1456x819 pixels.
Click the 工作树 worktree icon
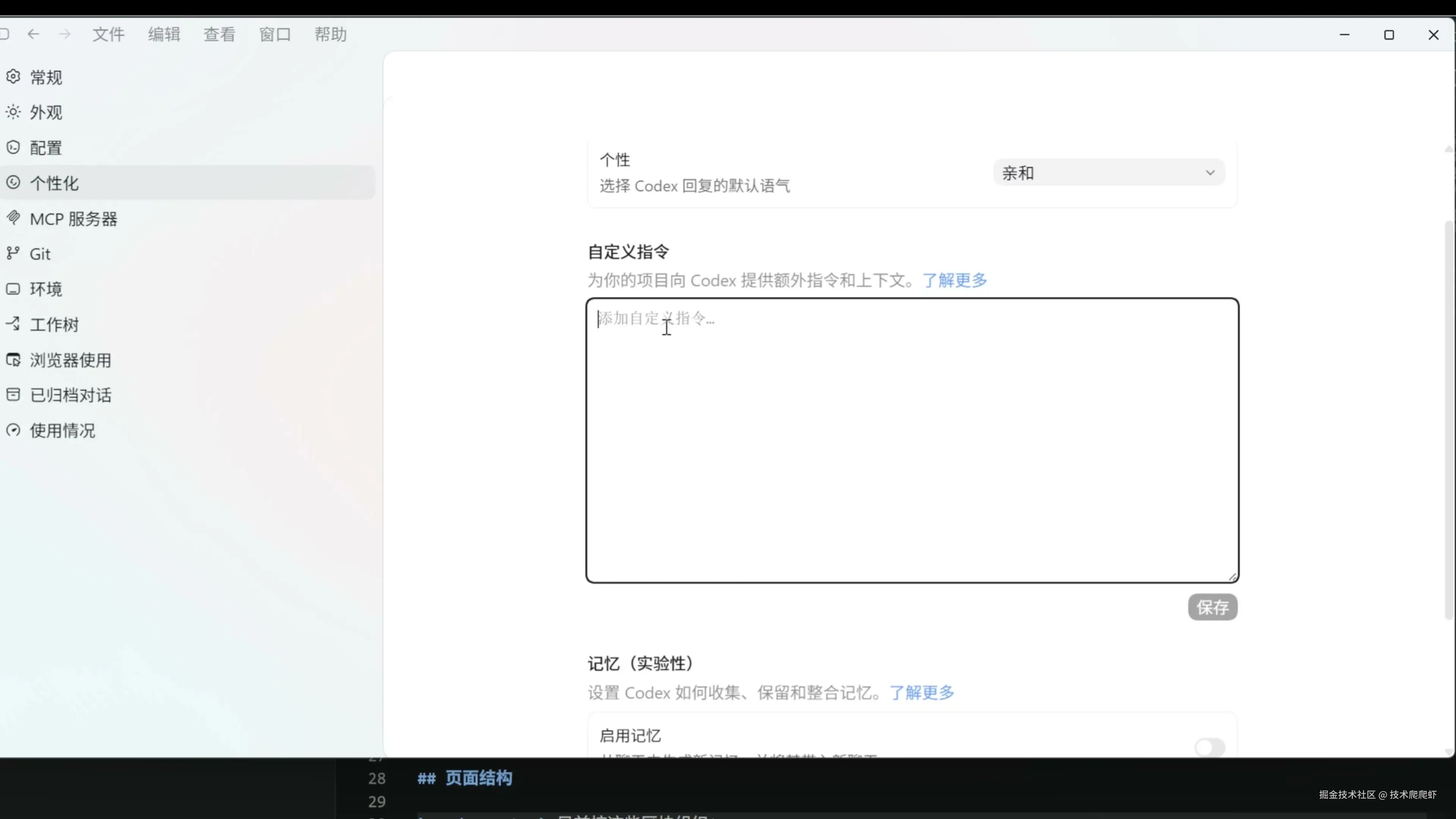coord(13,324)
